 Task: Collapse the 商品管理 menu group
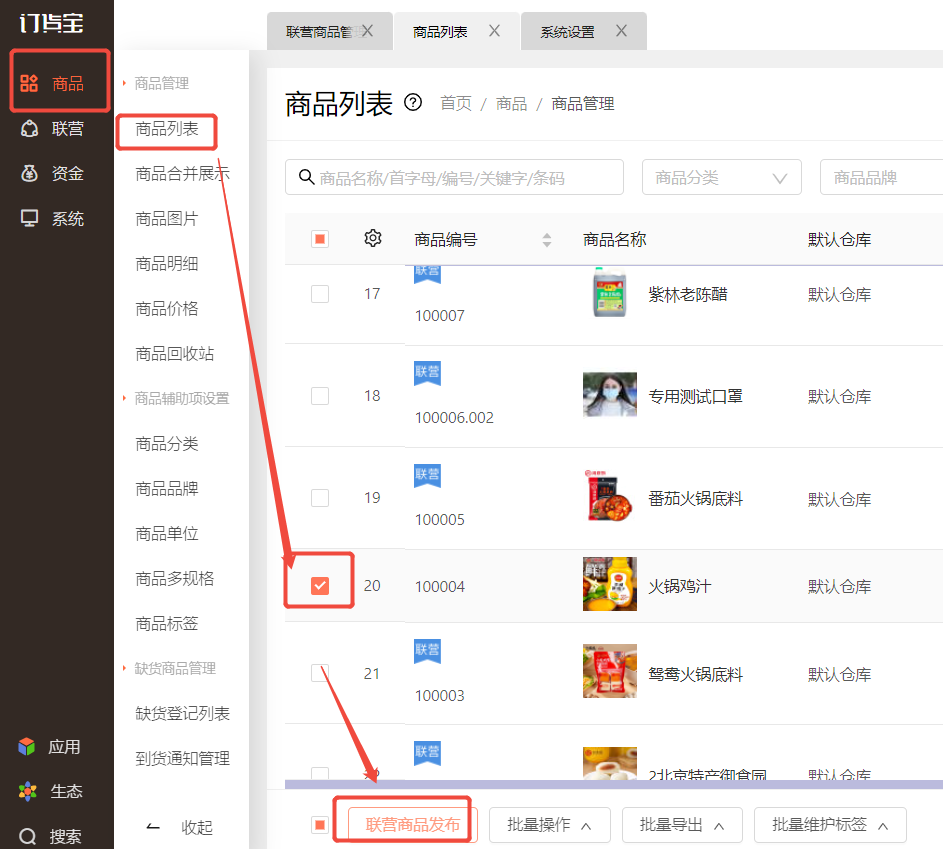(156, 83)
